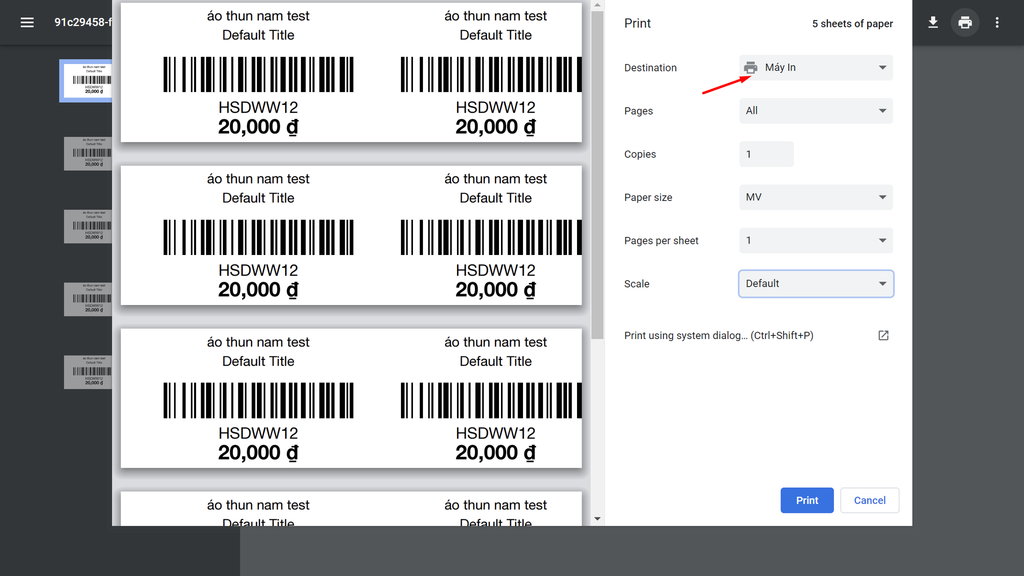Click the 'Pages' label
Viewport: 1024px width, 576px height.
pyautogui.click(x=638, y=111)
